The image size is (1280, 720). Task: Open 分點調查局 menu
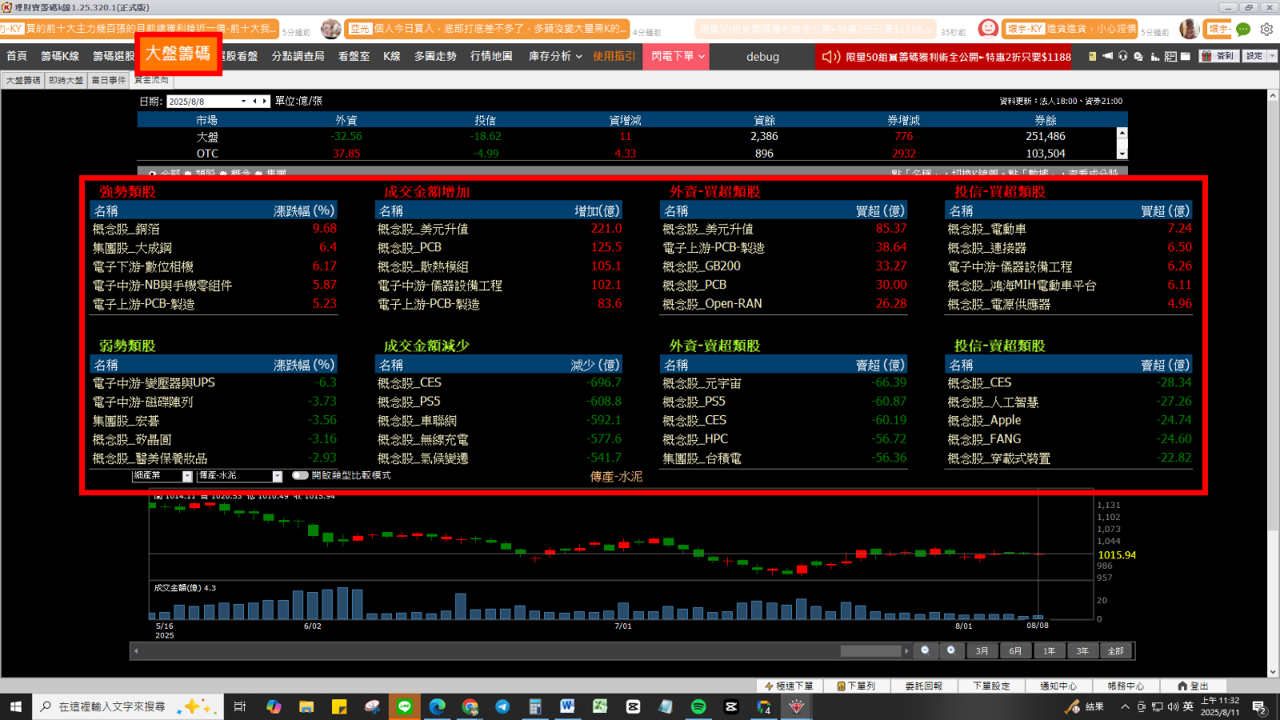(298, 56)
